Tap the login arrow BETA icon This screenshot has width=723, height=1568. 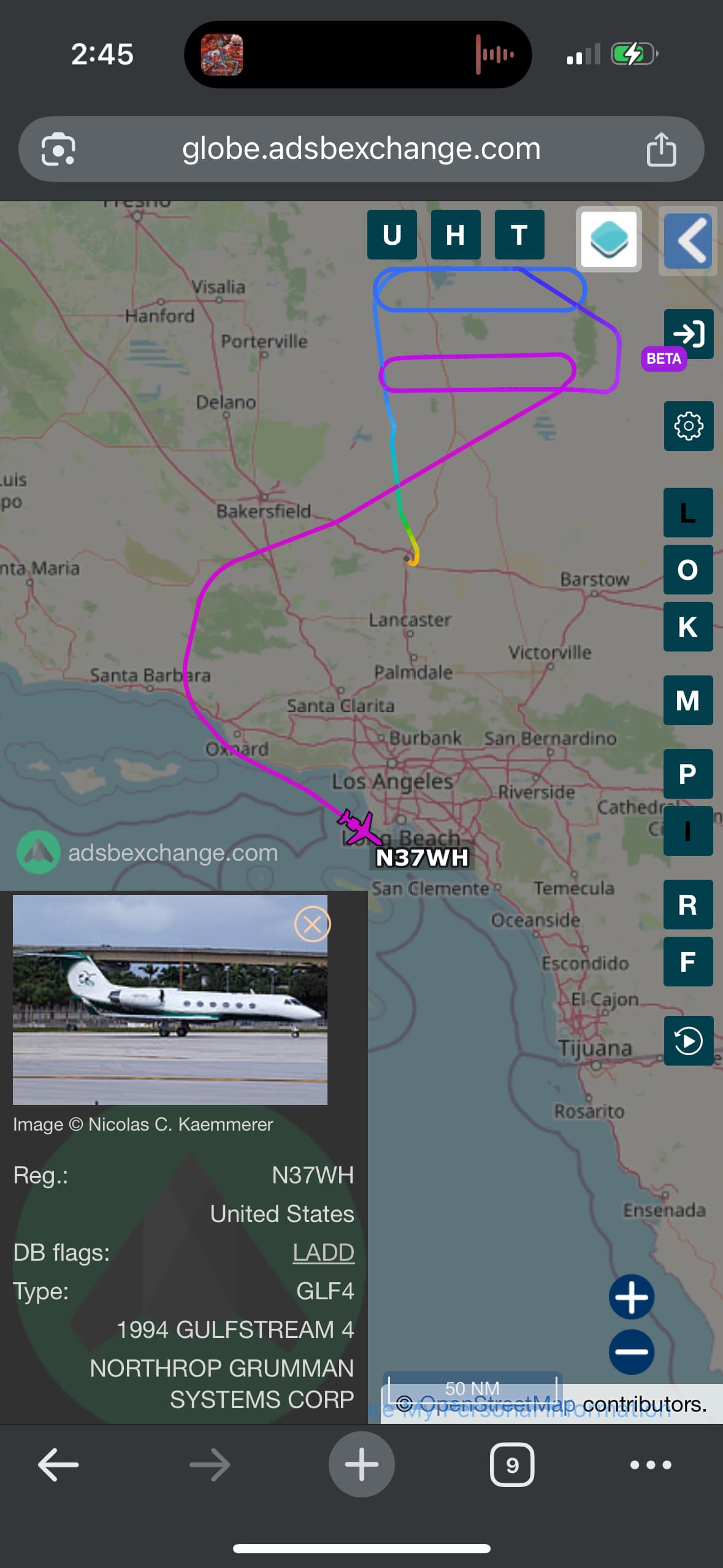tap(688, 335)
